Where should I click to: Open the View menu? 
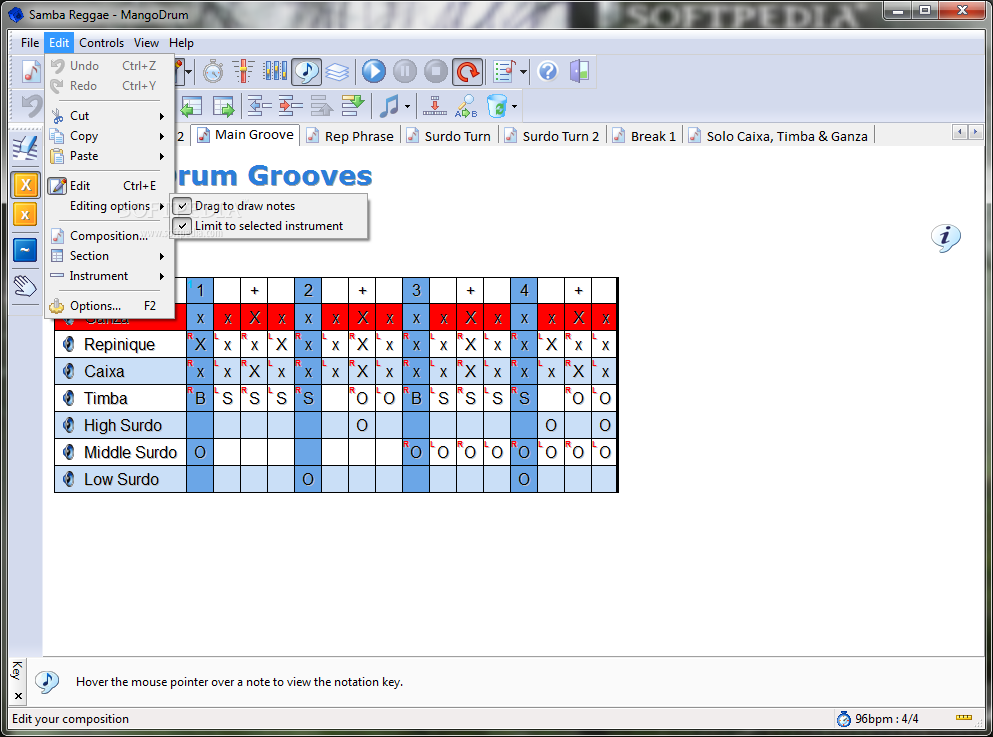coord(146,43)
